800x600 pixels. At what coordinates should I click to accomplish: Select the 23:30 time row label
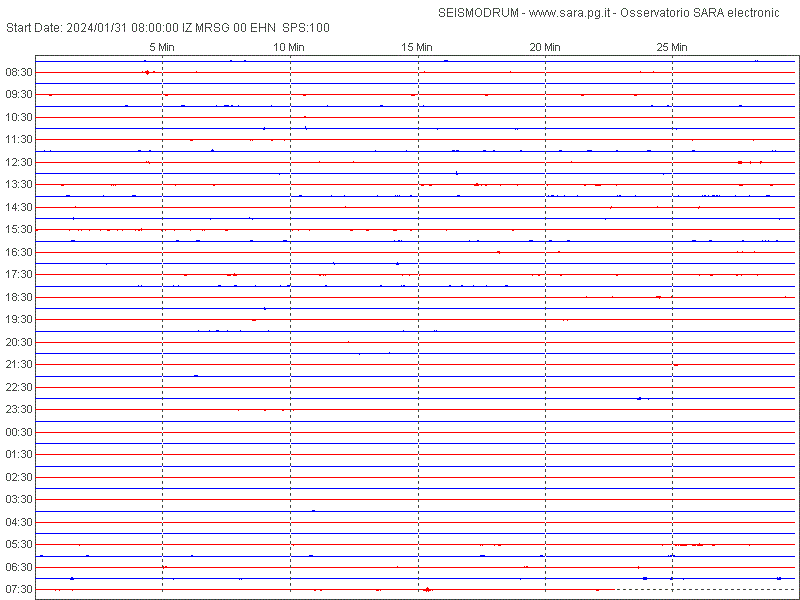(x=19, y=410)
